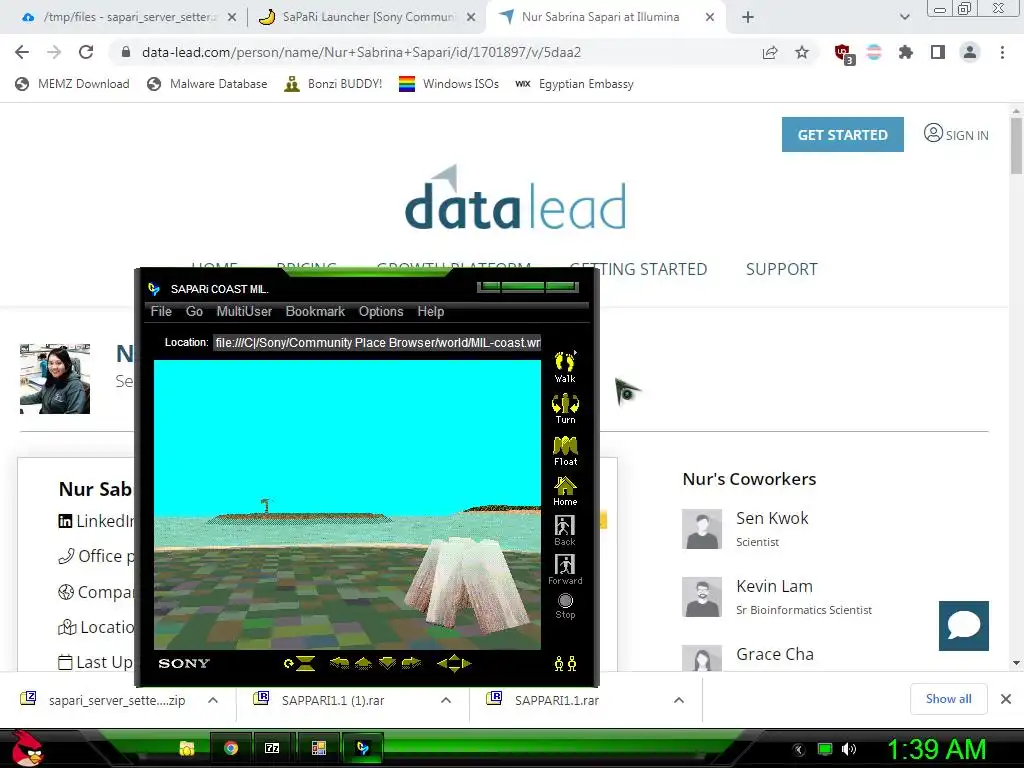Open Grace Cha coworker profile
1024x768 pixels.
(x=775, y=654)
